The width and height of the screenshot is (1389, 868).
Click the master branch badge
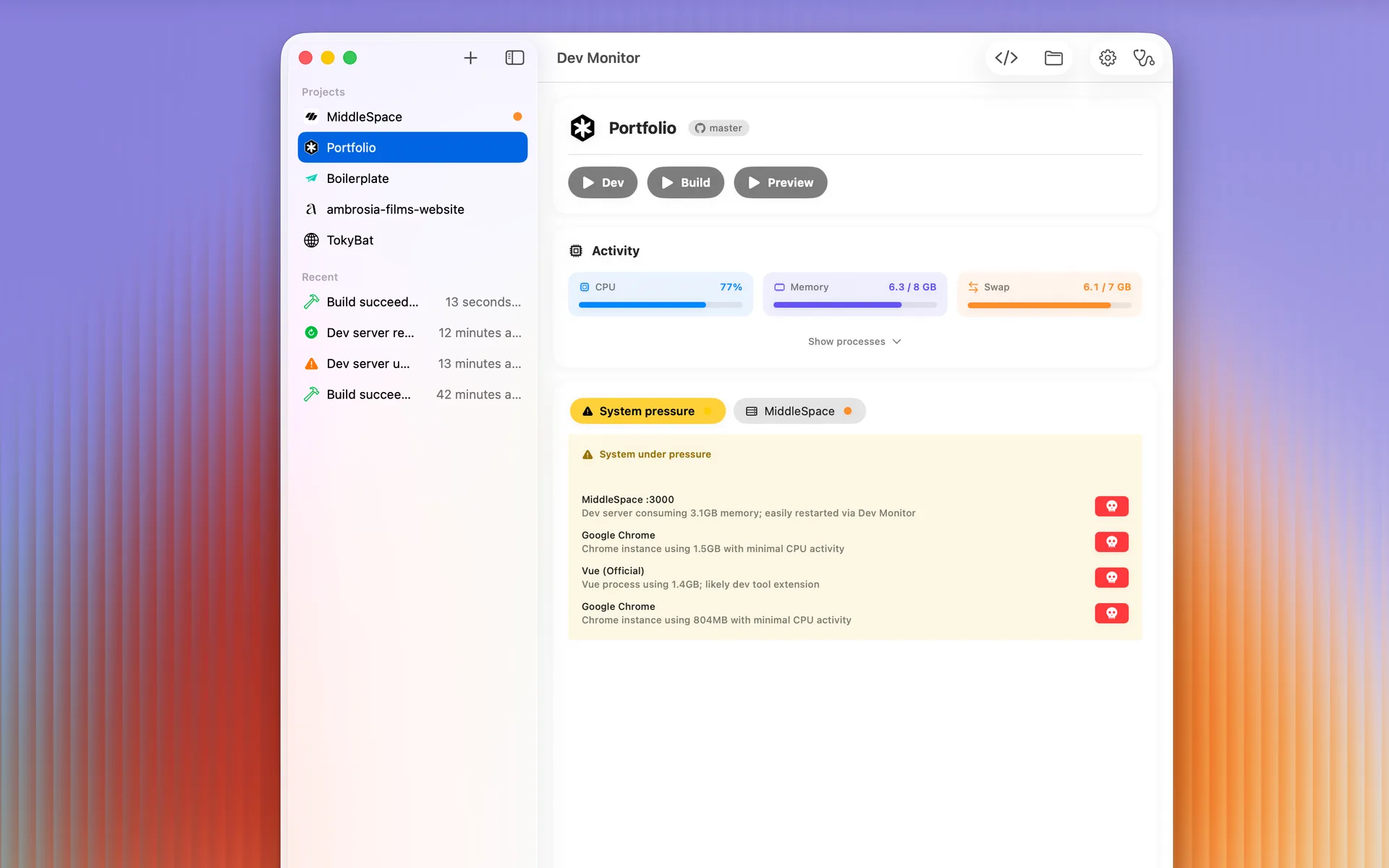pyautogui.click(x=718, y=128)
